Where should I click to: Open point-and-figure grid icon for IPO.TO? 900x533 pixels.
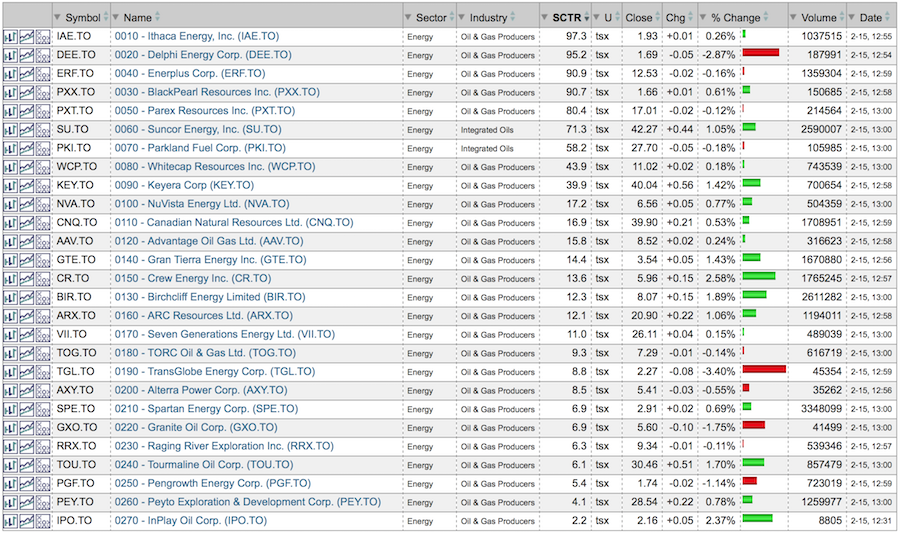point(43,522)
